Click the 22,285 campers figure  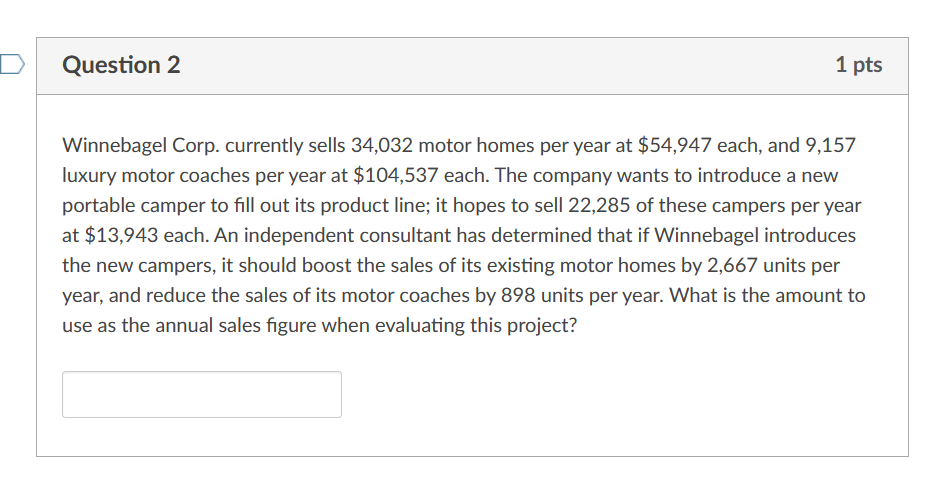[x=599, y=206]
